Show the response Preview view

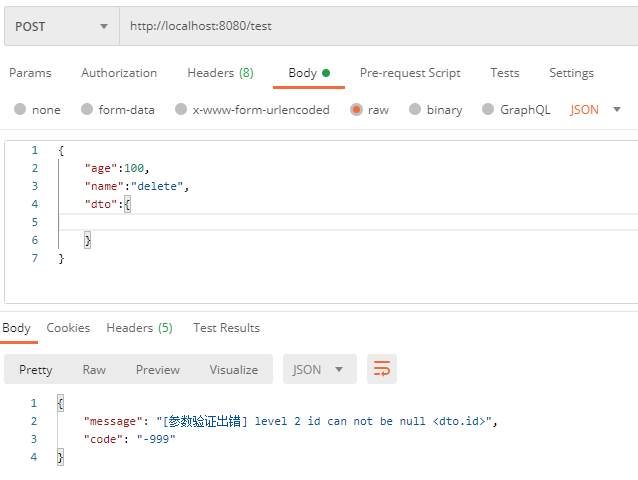pos(158,369)
